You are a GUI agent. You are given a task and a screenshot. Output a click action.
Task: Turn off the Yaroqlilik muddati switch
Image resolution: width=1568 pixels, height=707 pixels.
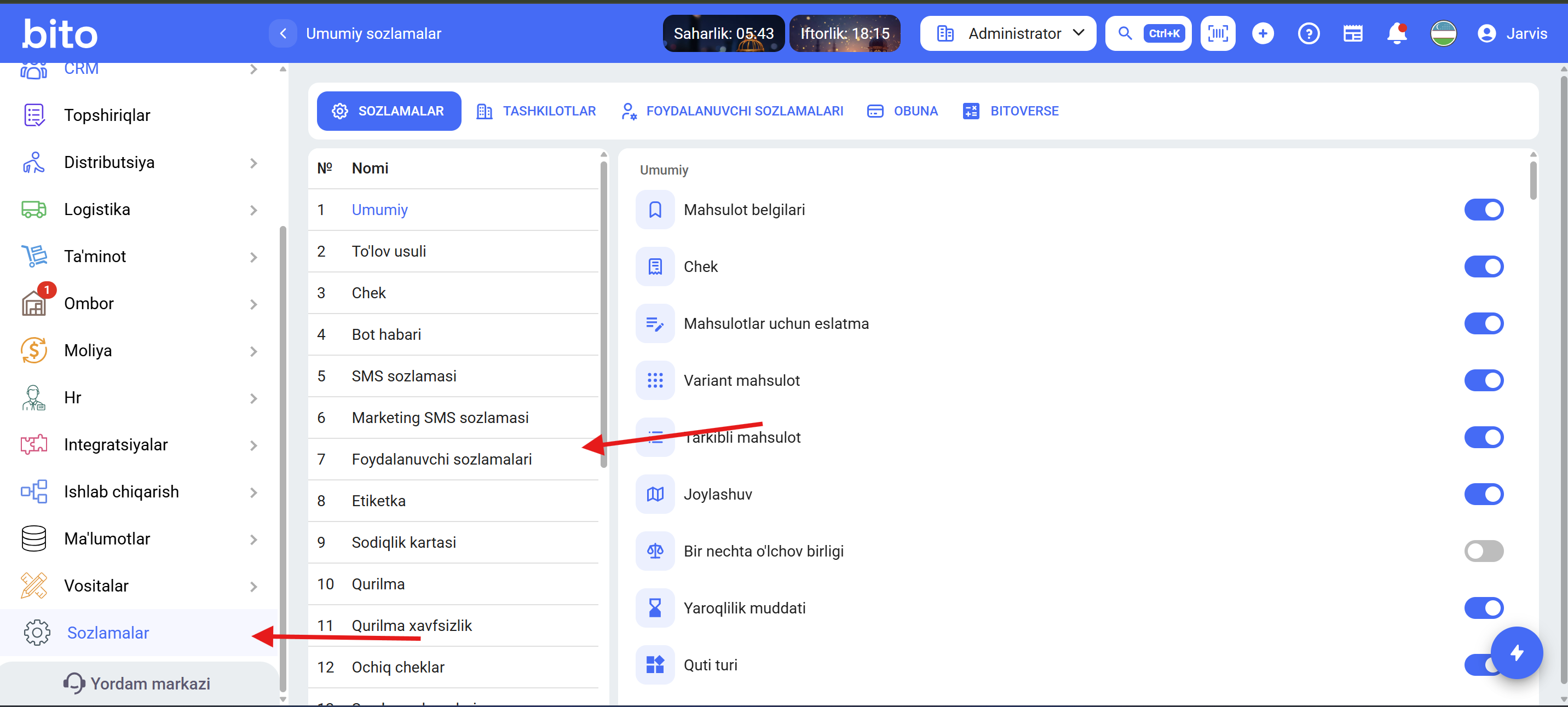click(1483, 608)
